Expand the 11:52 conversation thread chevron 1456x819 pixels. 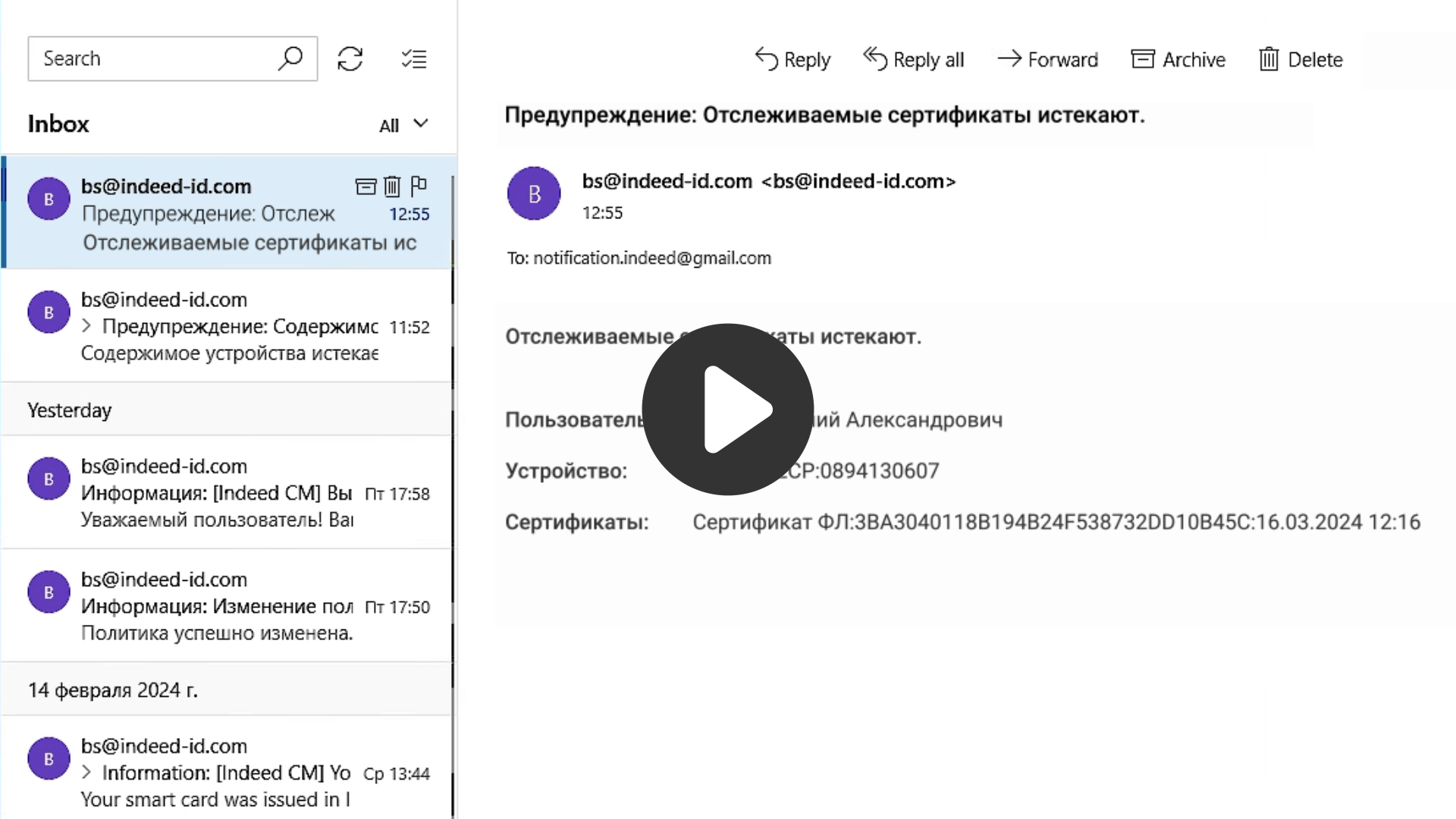point(86,326)
